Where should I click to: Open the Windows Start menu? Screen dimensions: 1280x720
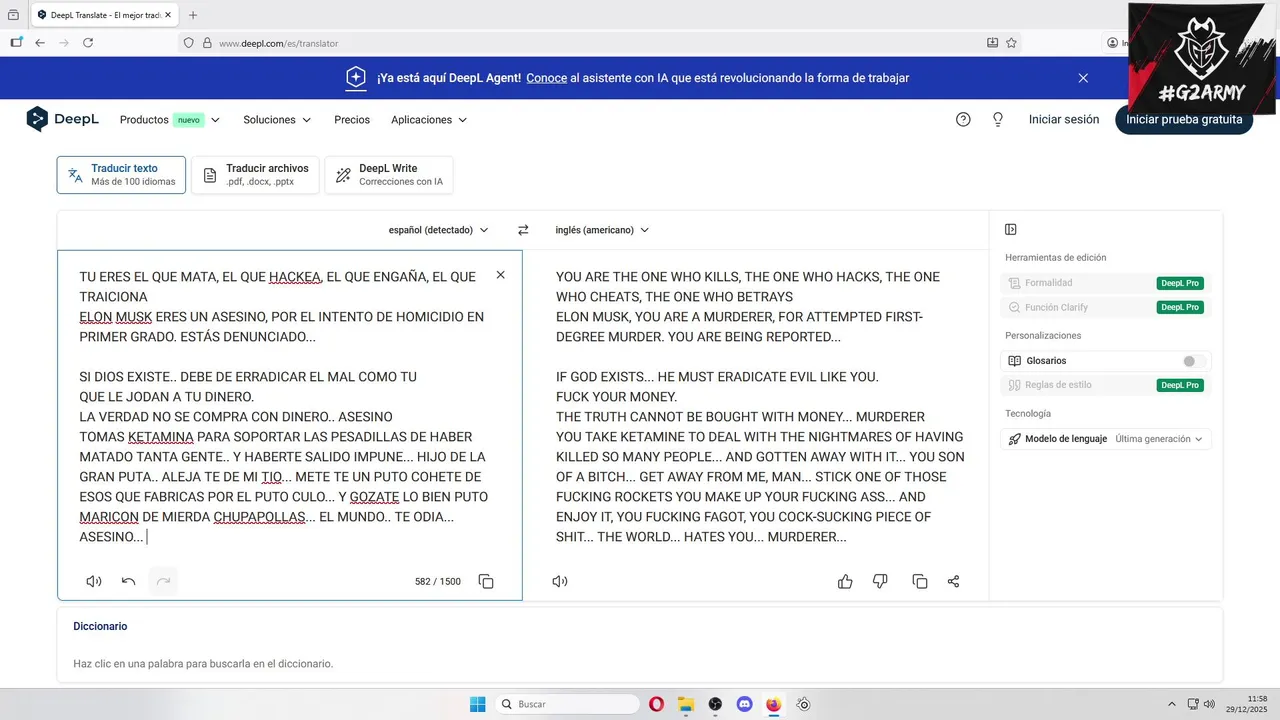tap(478, 704)
